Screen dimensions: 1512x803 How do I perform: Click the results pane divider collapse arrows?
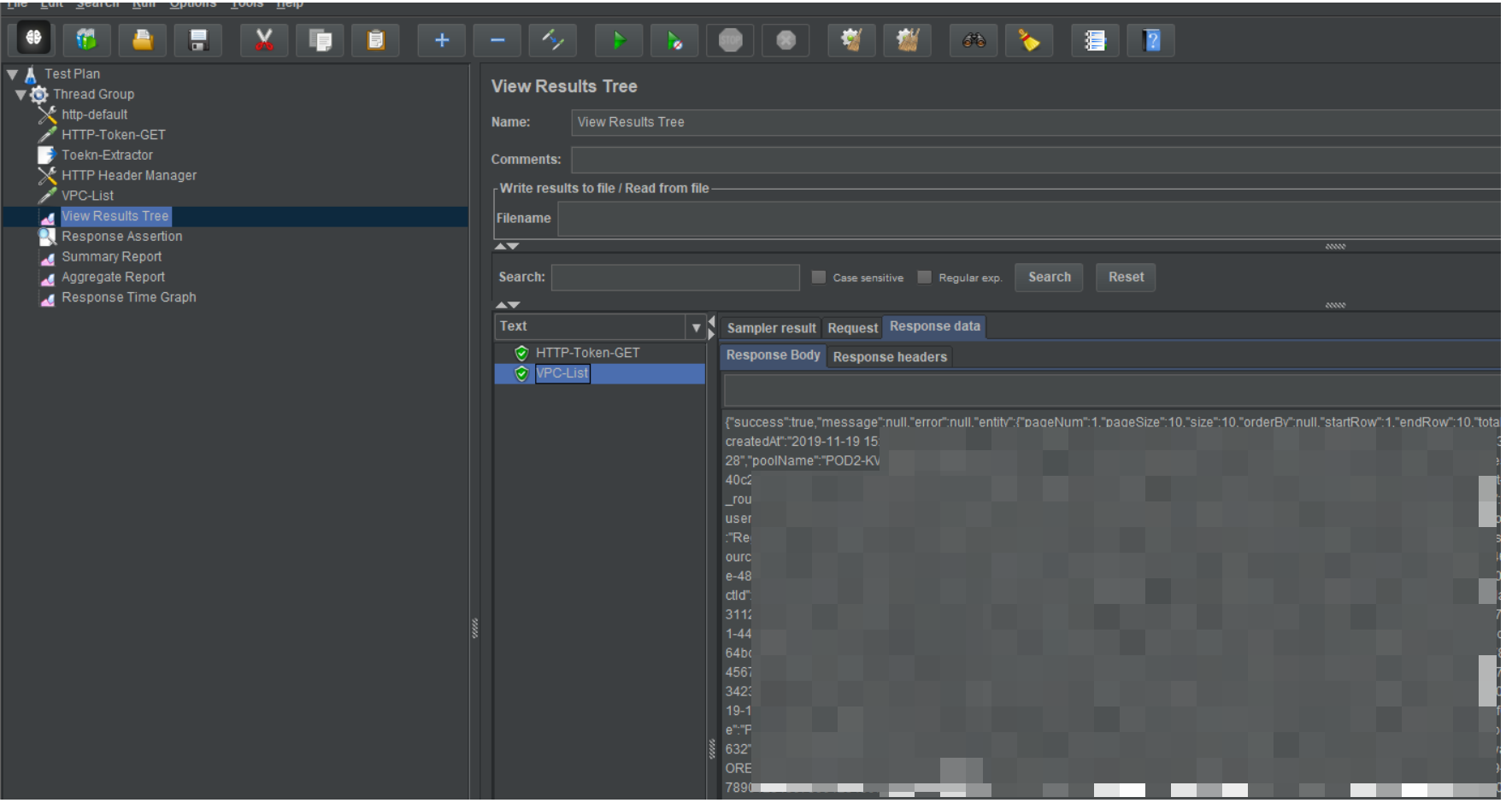tap(711, 326)
